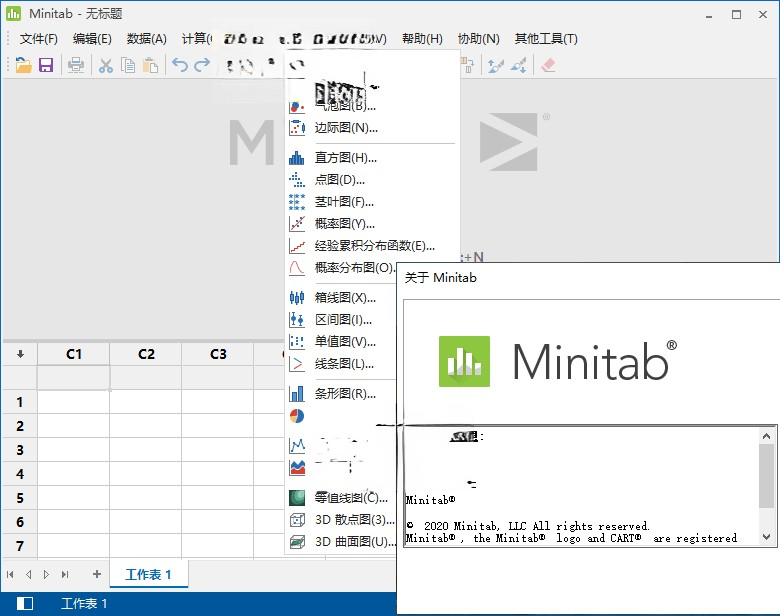Select 直方图(H) histogram from the menu
The width and height of the screenshot is (780, 616).
345,158
